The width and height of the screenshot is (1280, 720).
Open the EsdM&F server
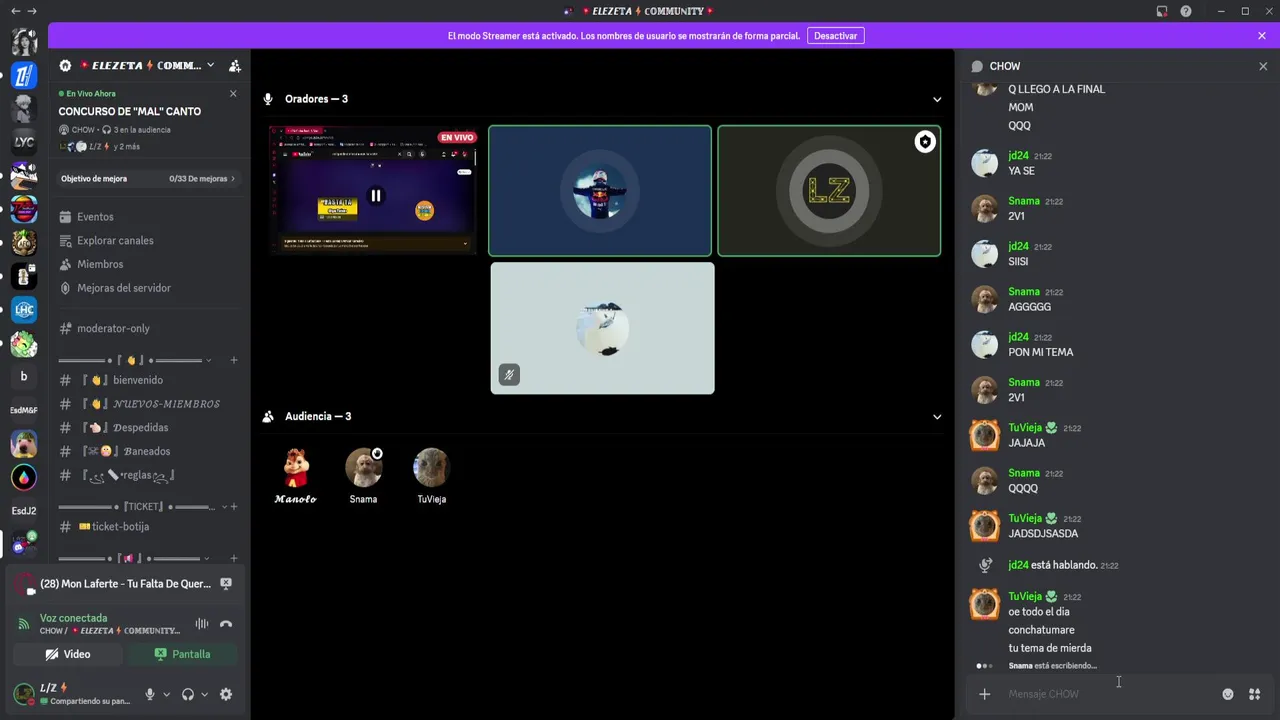24,410
